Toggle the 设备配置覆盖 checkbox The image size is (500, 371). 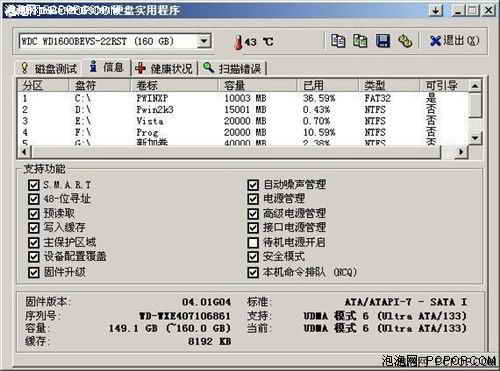(34, 257)
